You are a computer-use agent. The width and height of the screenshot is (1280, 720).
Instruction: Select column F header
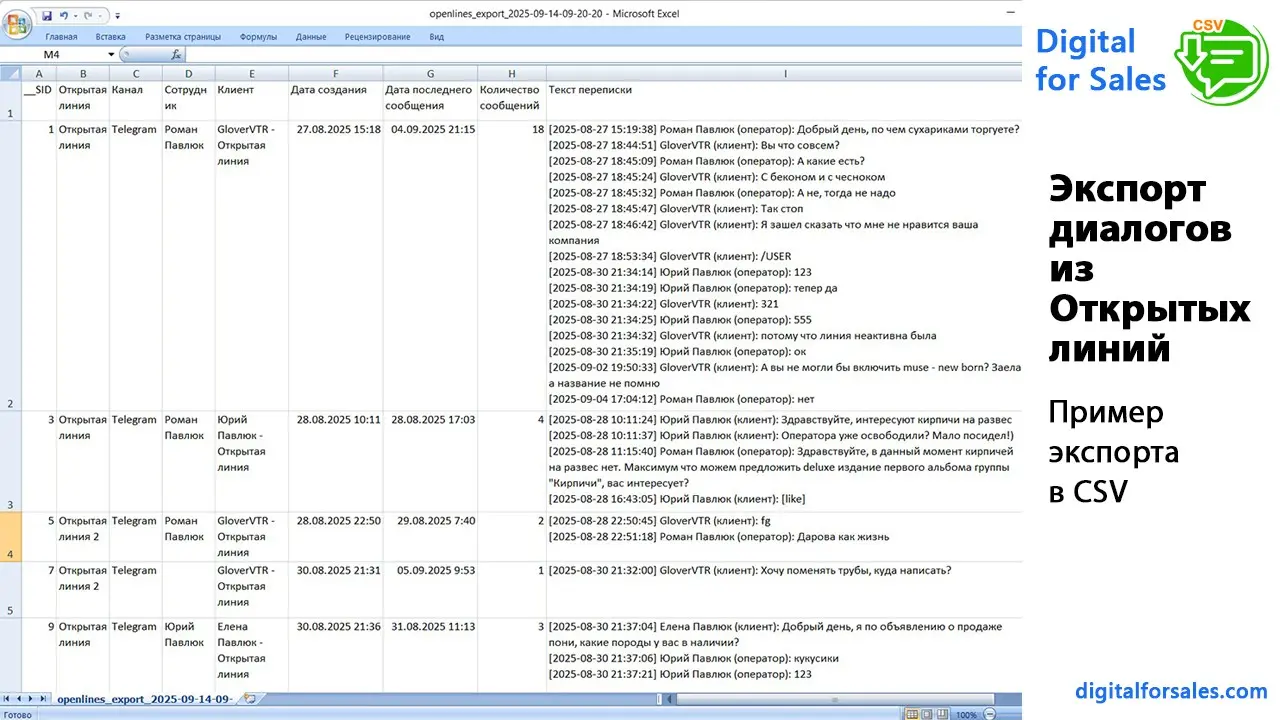coord(336,73)
